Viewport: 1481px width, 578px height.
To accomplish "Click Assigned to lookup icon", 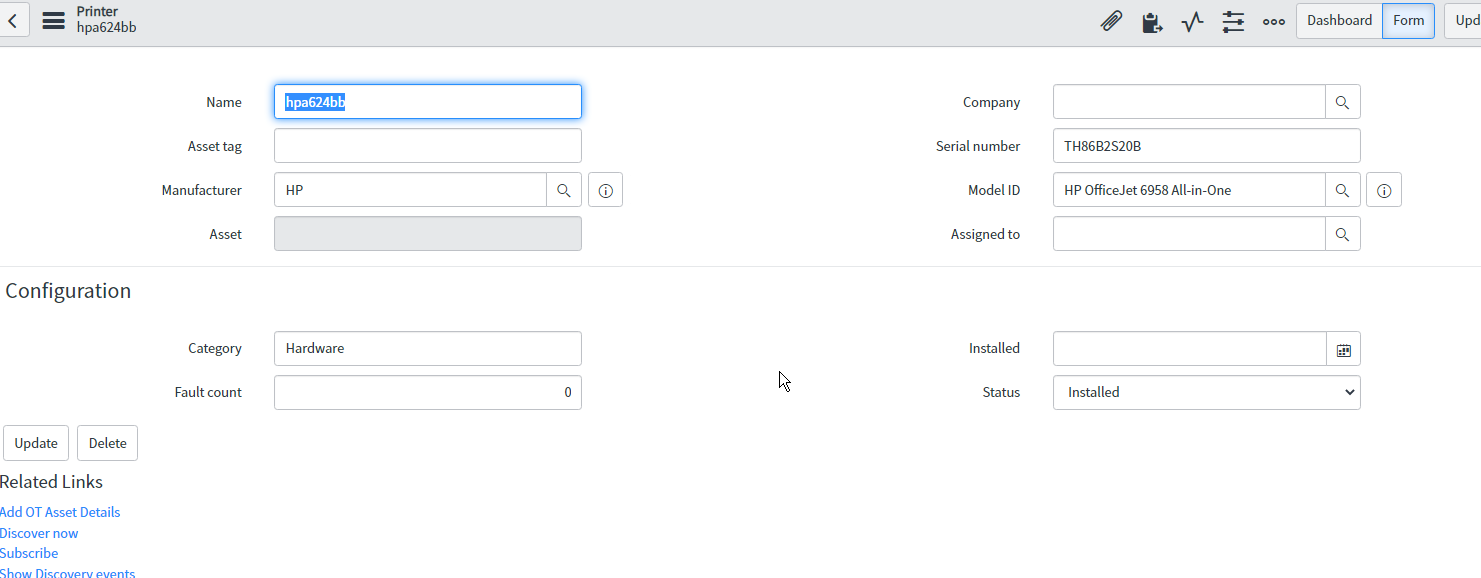I will (x=1343, y=234).
